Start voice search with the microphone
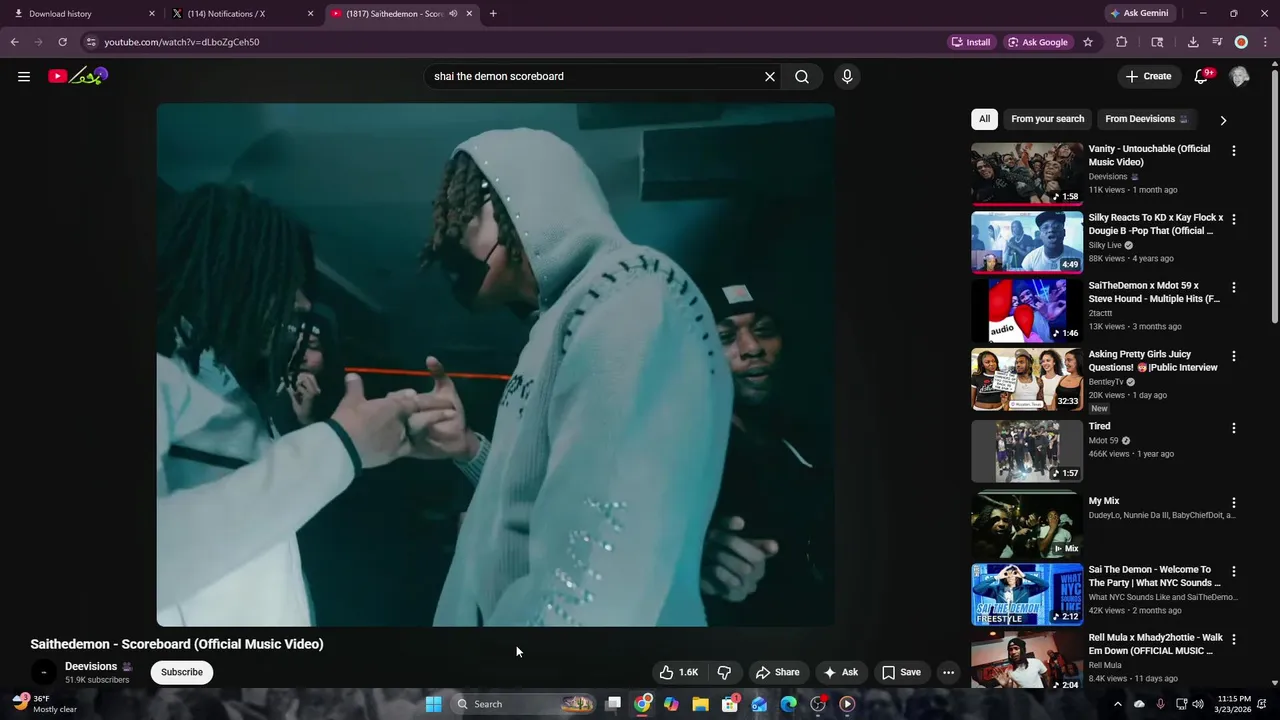The height and width of the screenshot is (720, 1280). [847, 76]
